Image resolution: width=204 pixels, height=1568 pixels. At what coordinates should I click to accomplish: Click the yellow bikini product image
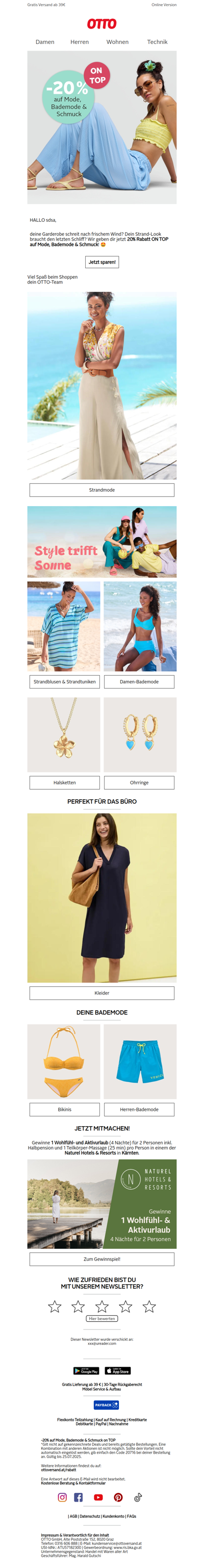tap(64, 1061)
